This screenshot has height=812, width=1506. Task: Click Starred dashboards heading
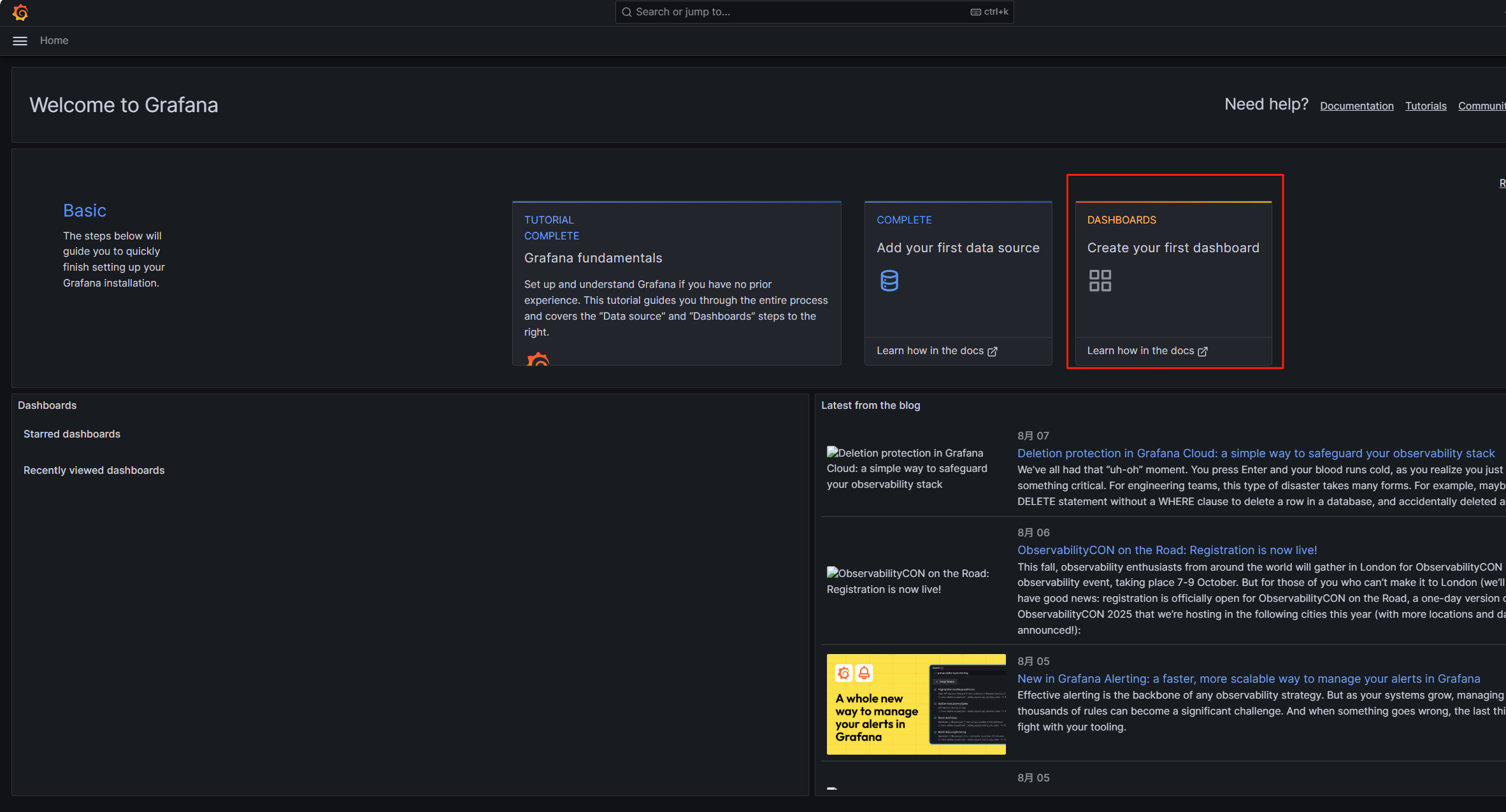click(x=72, y=434)
